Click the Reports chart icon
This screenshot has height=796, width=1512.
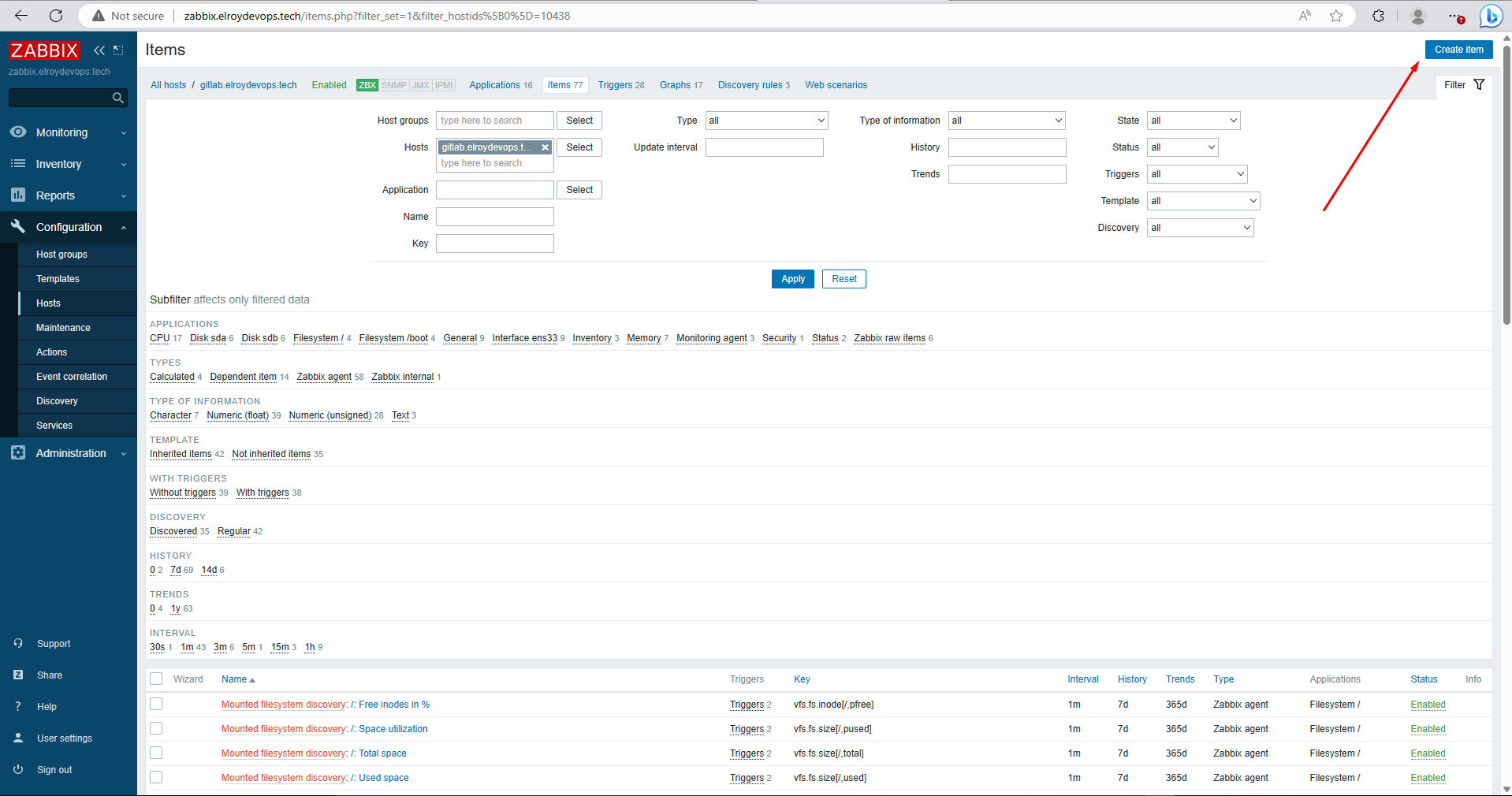tap(18, 195)
